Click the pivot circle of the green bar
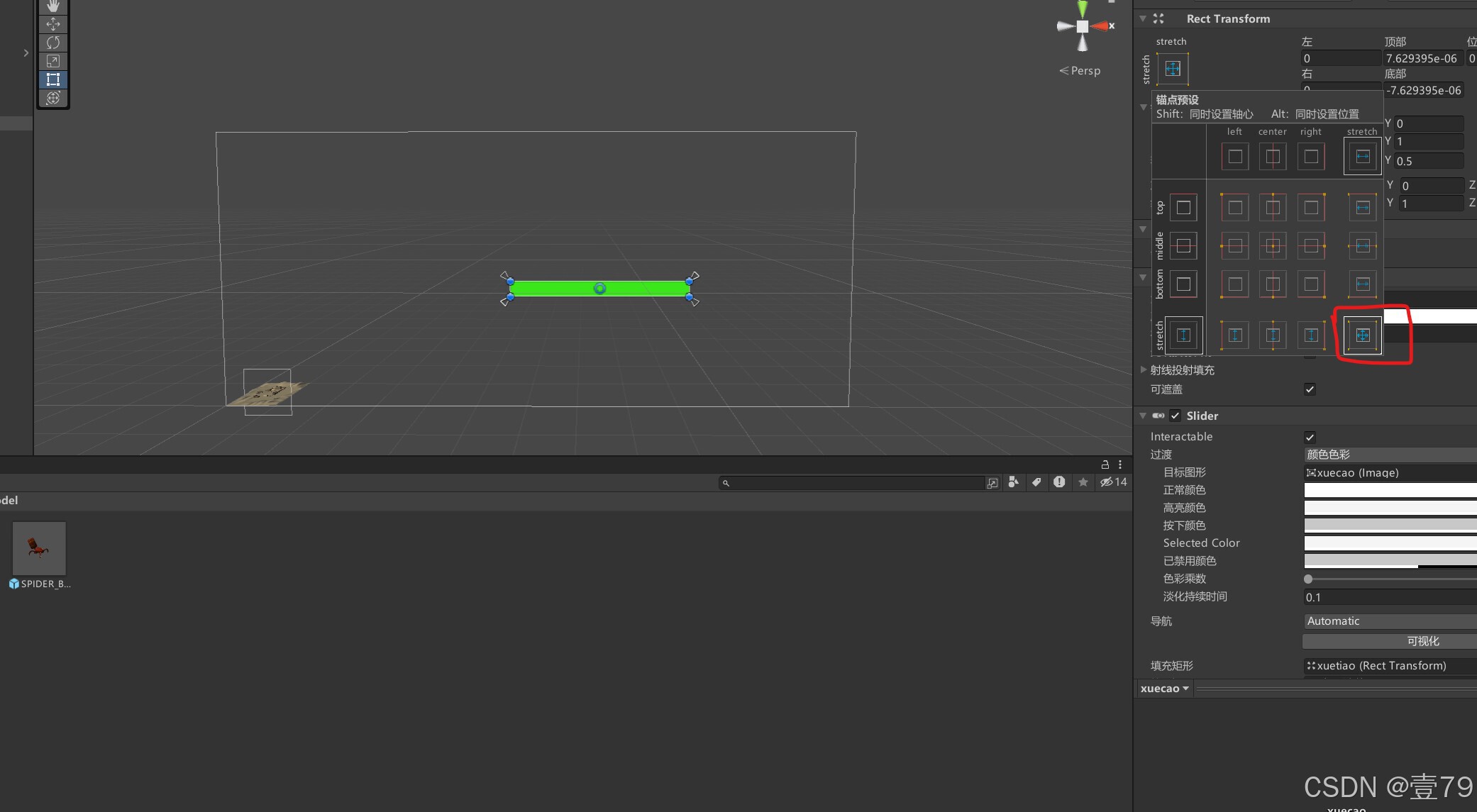The height and width of the screenshot is (812, 1477). [x=600, y=289]
